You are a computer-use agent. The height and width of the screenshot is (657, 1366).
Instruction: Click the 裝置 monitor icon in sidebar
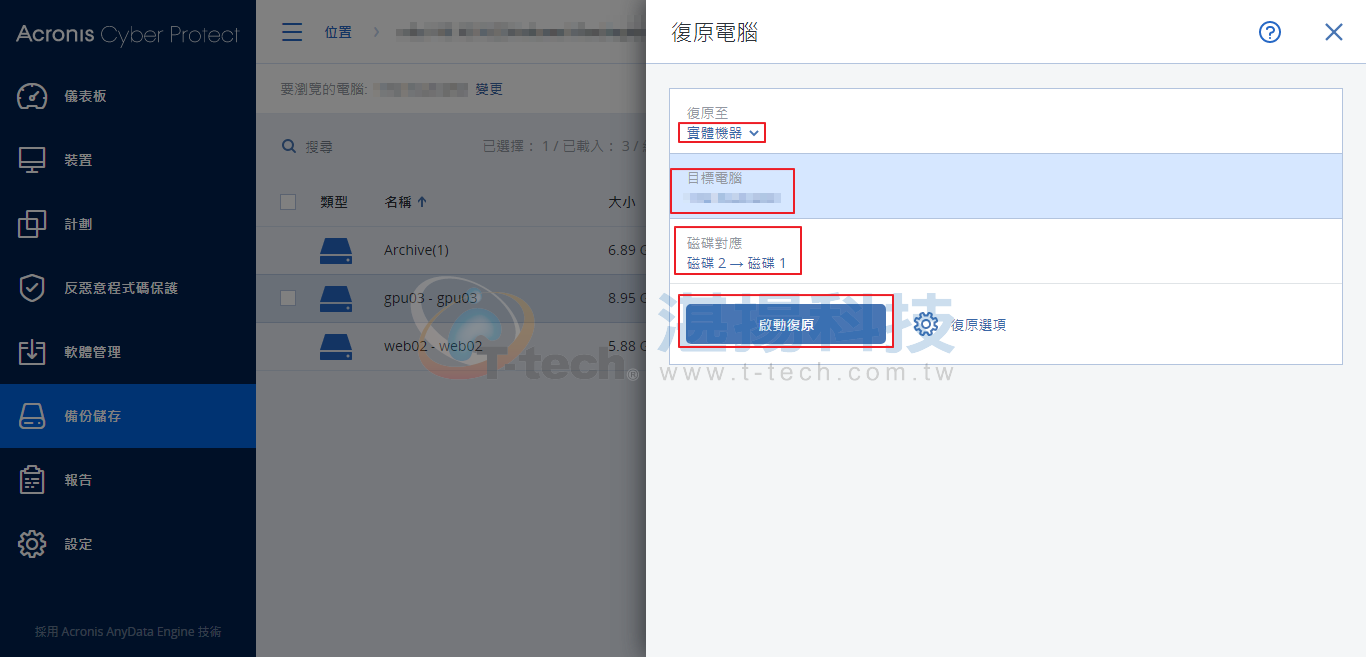click(32, 160)
